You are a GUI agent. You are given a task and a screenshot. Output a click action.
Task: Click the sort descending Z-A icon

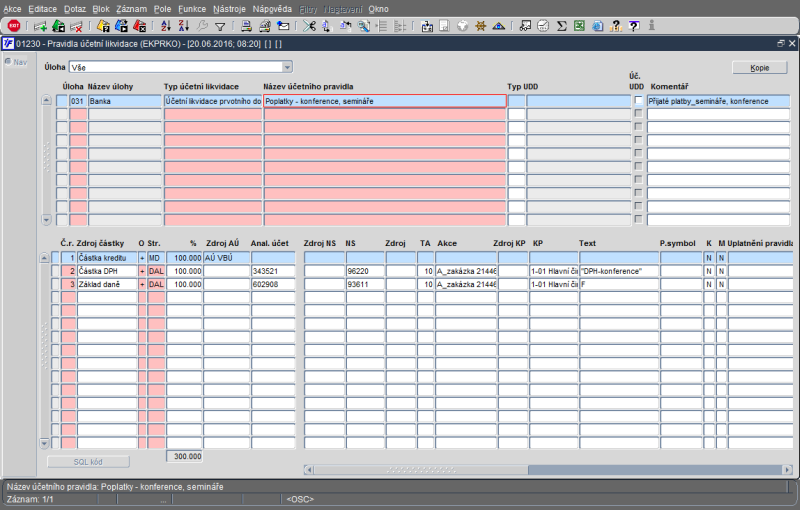pyautogui.click(x=183, y=26)
